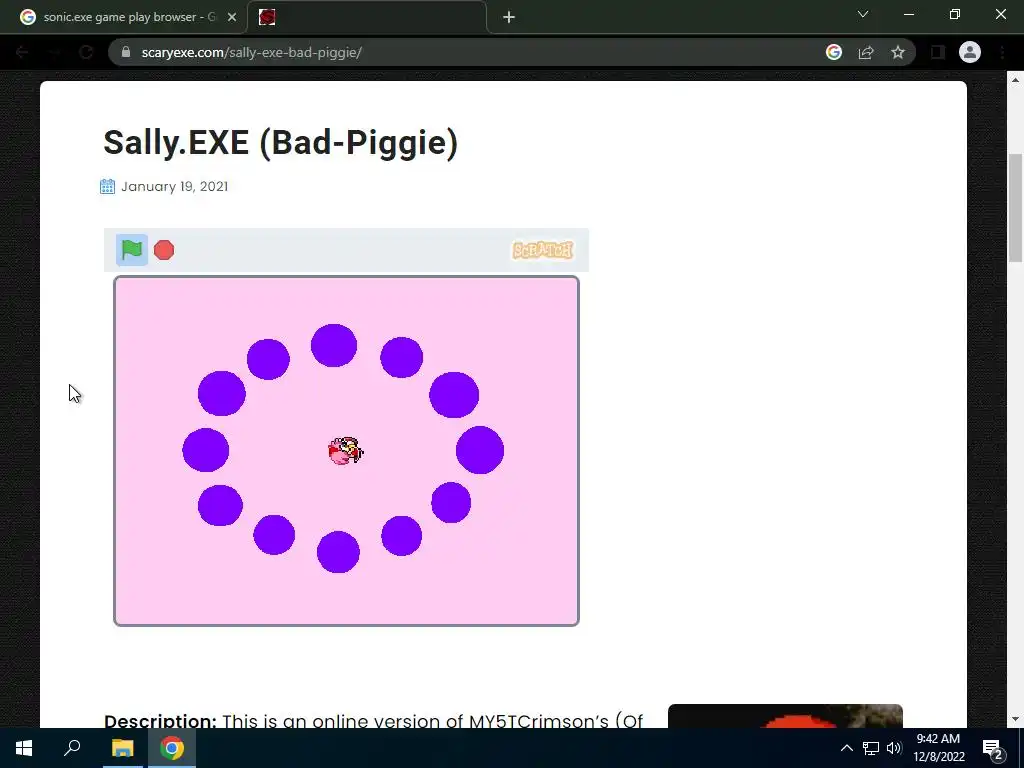The width and height of the screenshot is (1024, 768).
Task: Click the purple circle at far right of ring
Action: [x=480, y=450]
